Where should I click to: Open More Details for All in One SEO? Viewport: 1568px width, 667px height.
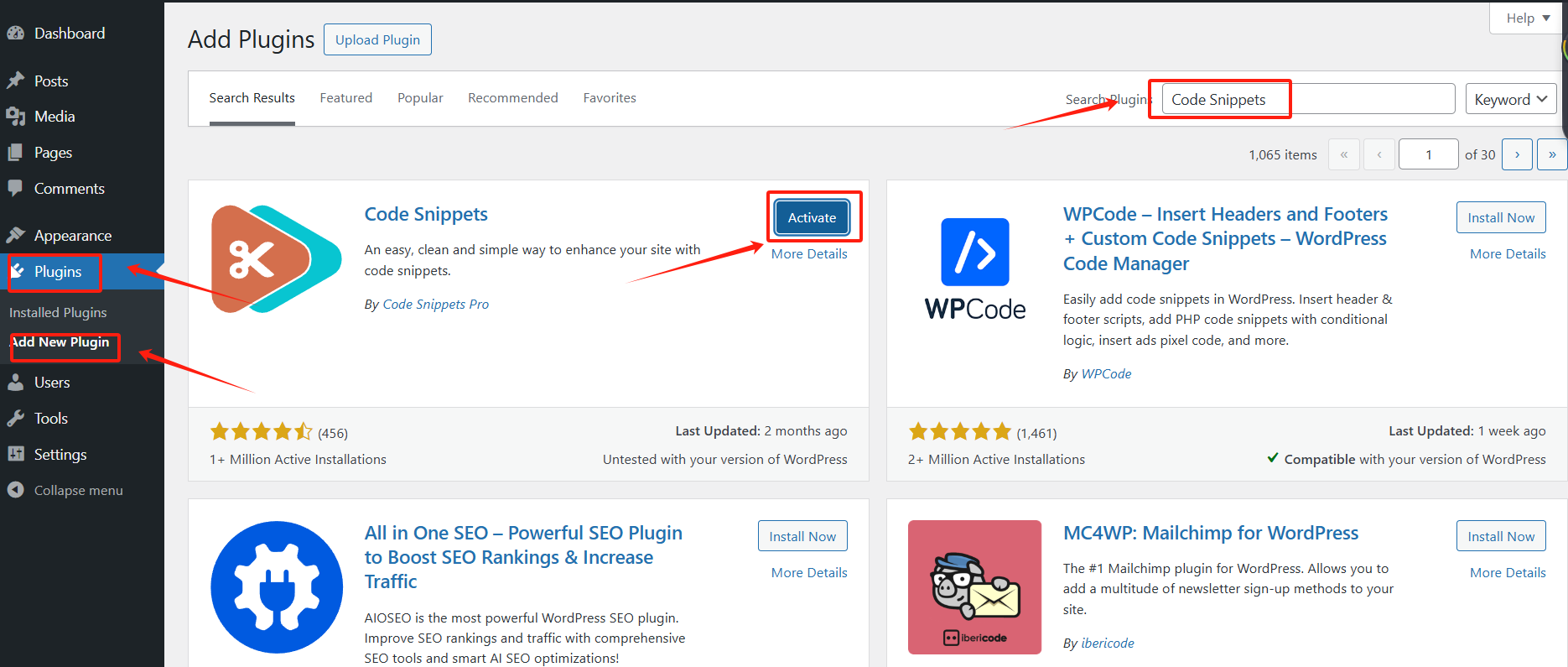tap(809, 572)
